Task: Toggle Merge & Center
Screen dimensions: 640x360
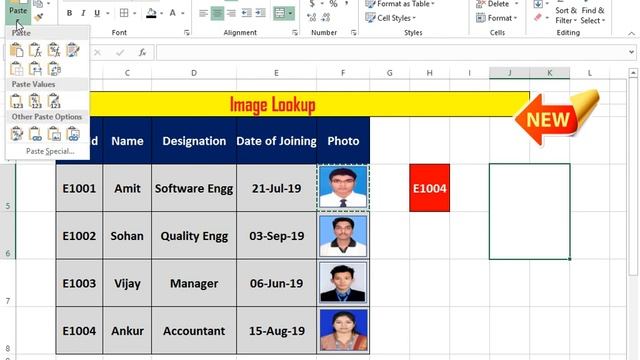Action: (x=280, y=13)
